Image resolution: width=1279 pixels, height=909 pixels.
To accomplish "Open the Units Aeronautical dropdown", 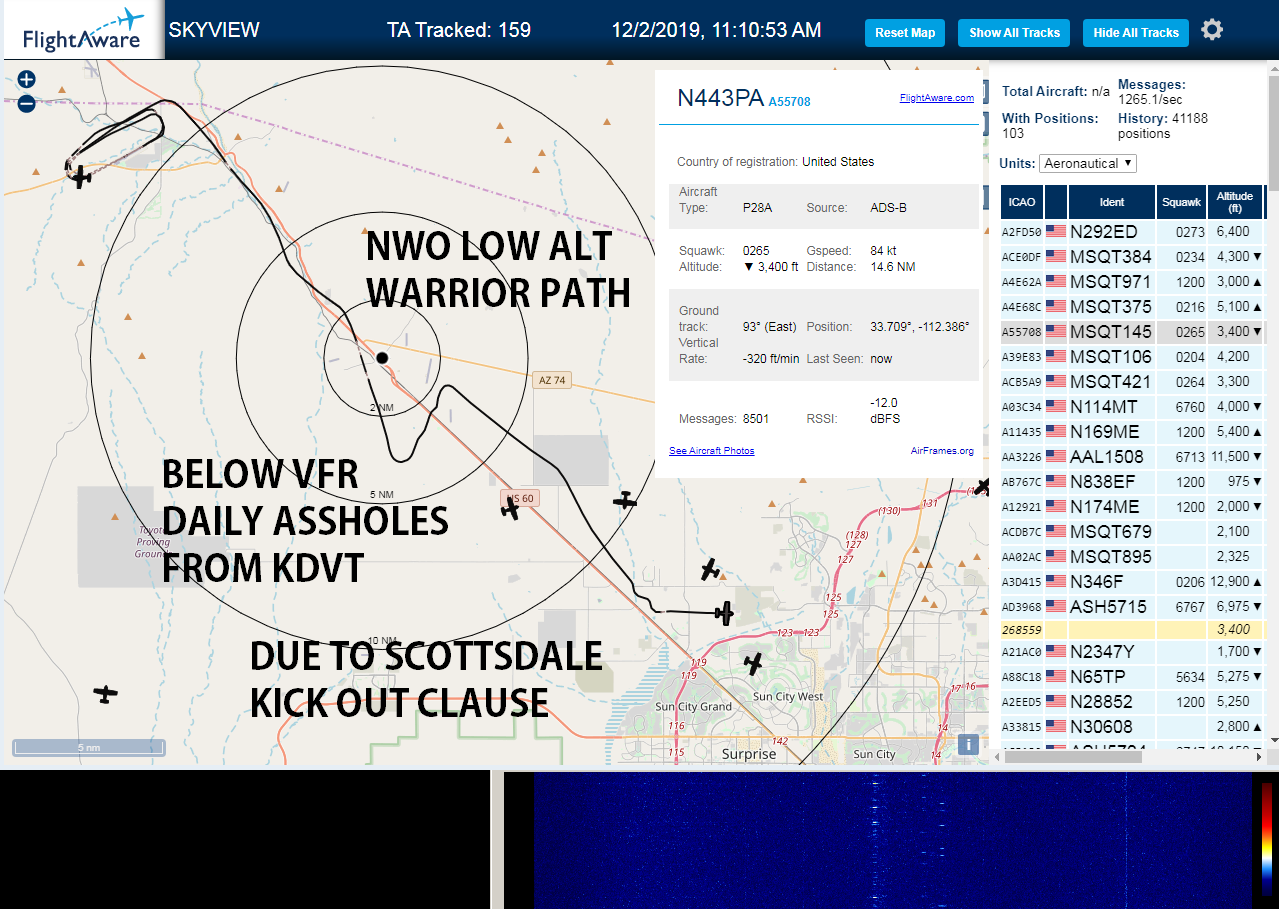I will pyautogui.click(x=1088, y=163).
